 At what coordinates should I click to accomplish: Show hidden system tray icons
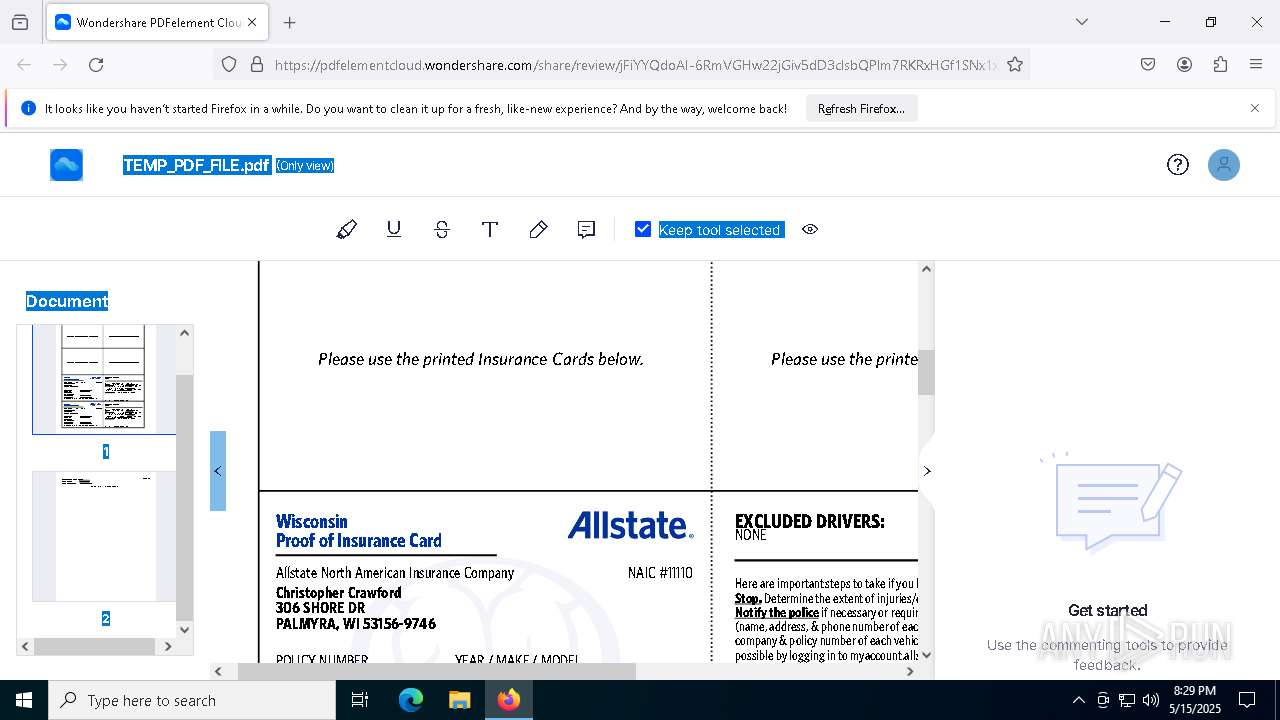[1078, 700]
